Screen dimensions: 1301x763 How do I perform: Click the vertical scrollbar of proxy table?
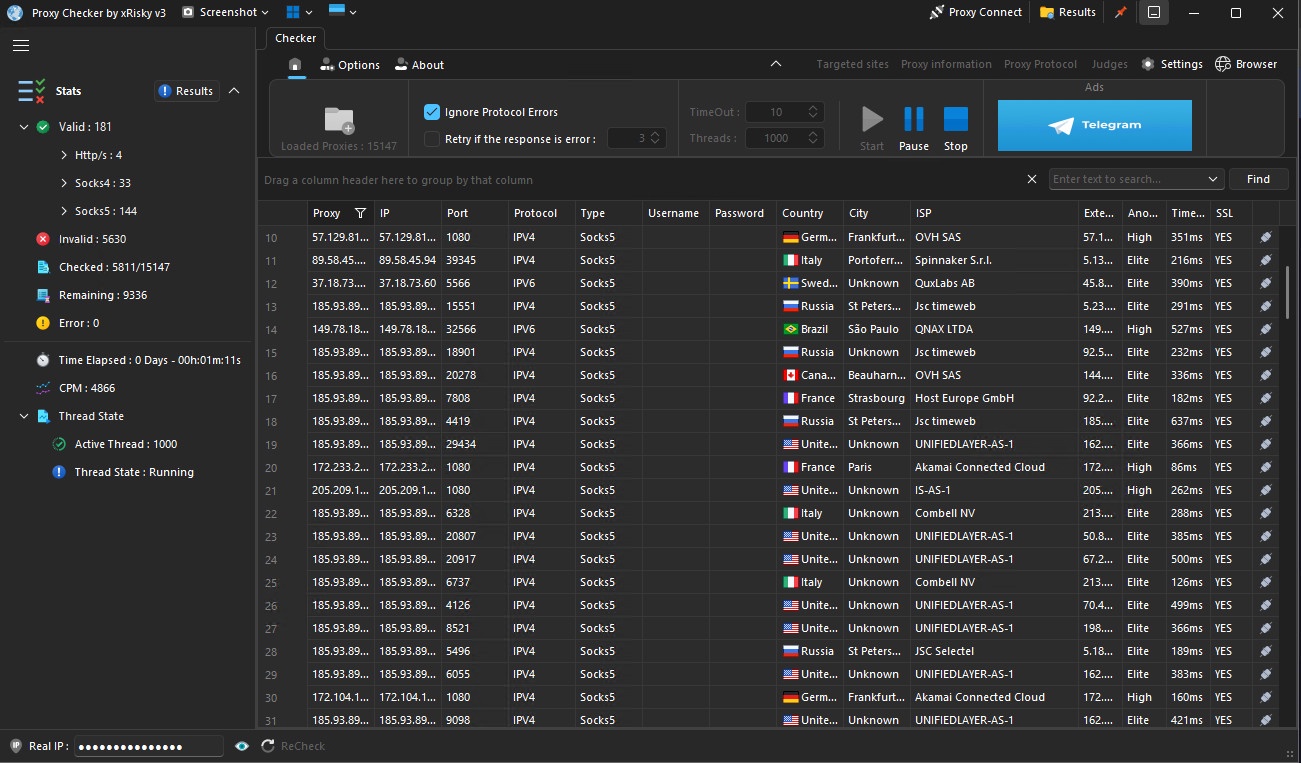1287,292
